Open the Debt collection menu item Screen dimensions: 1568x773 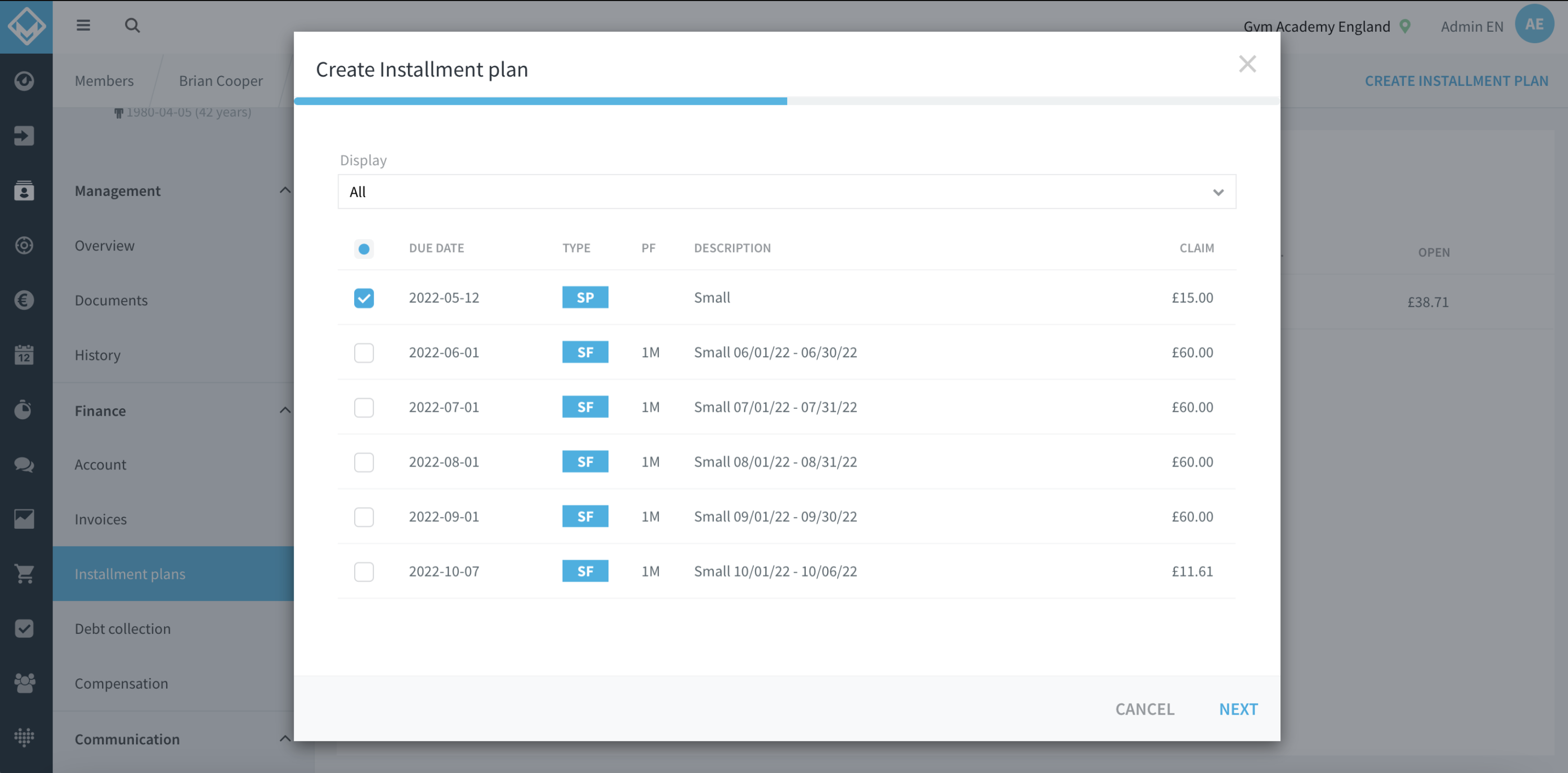click(122, 629)
